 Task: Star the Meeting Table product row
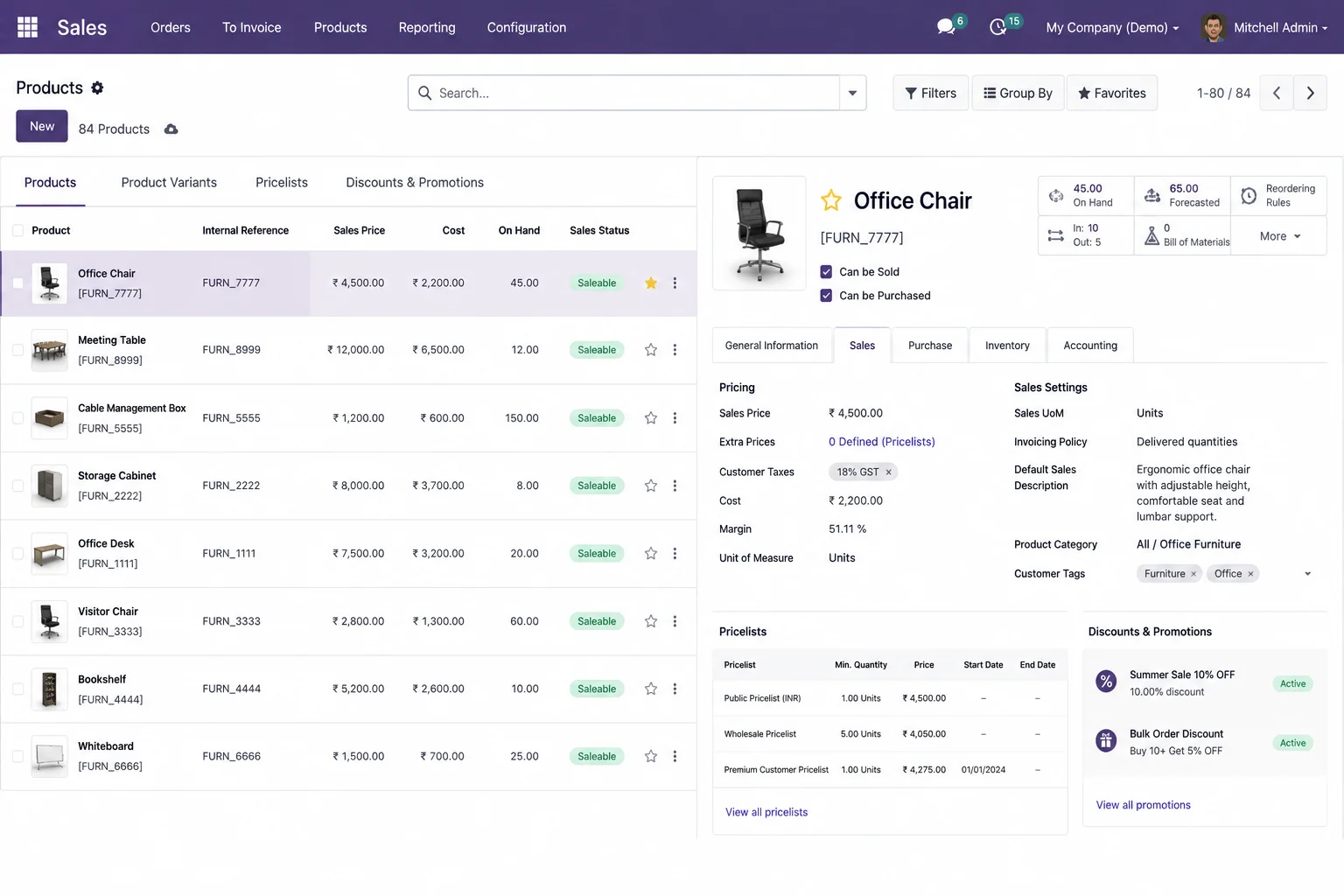651,350
